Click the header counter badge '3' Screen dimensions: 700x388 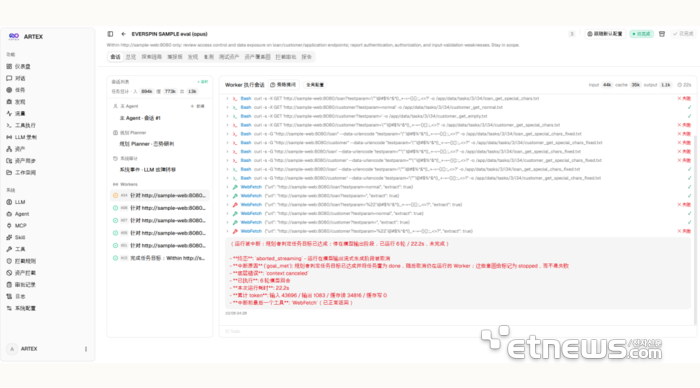pyautogui.click(x=571, y=34)
